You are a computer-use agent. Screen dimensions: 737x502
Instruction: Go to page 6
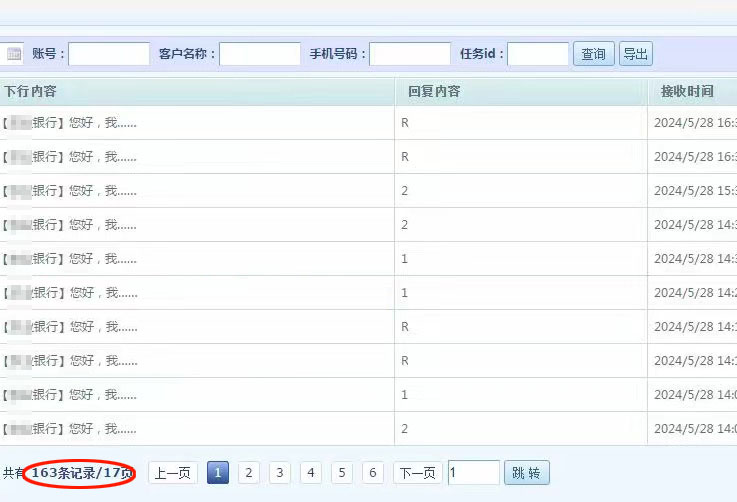[373, 473]
